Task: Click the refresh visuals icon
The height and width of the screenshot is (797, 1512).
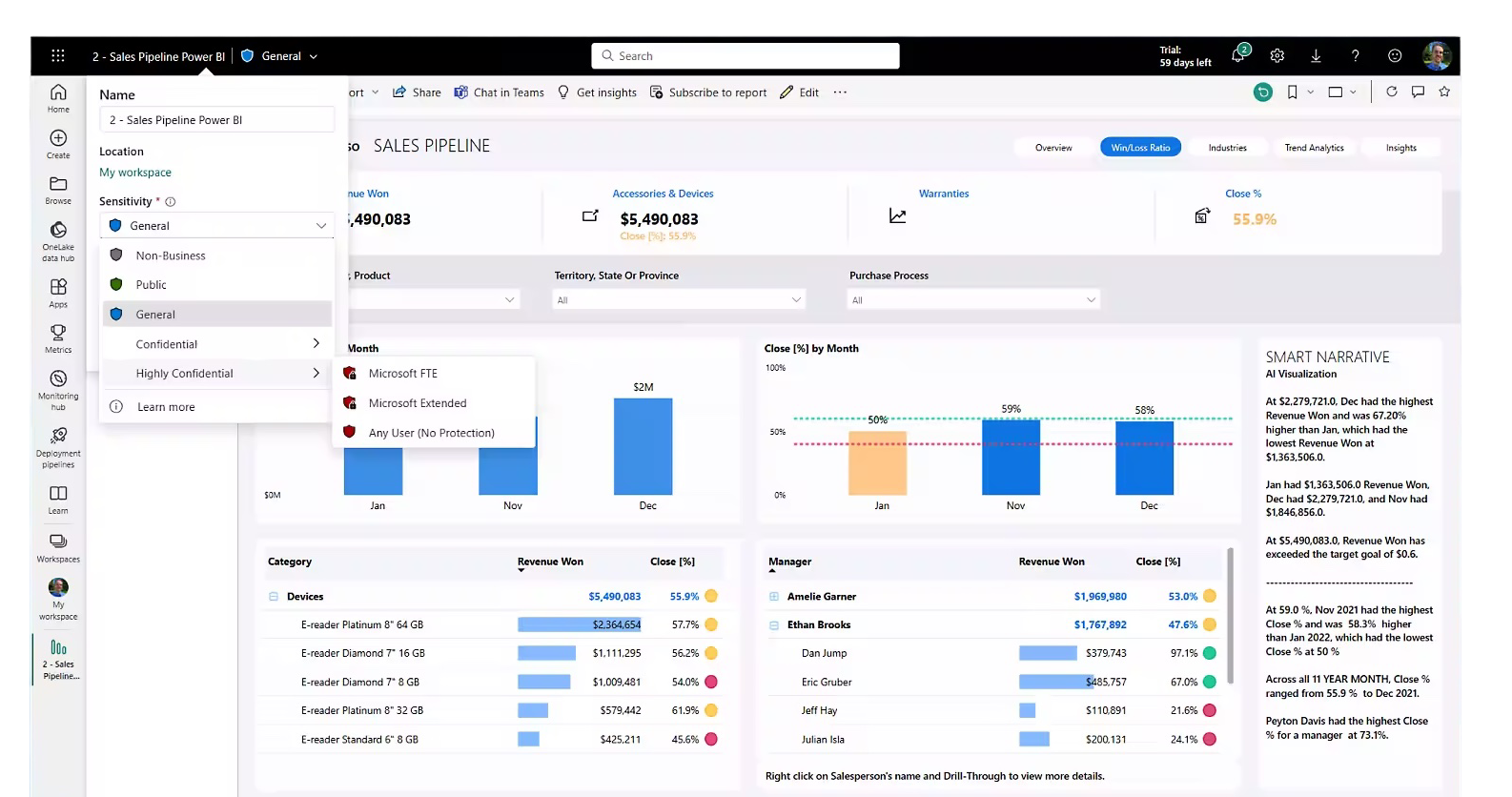Action: point(1392,92)
